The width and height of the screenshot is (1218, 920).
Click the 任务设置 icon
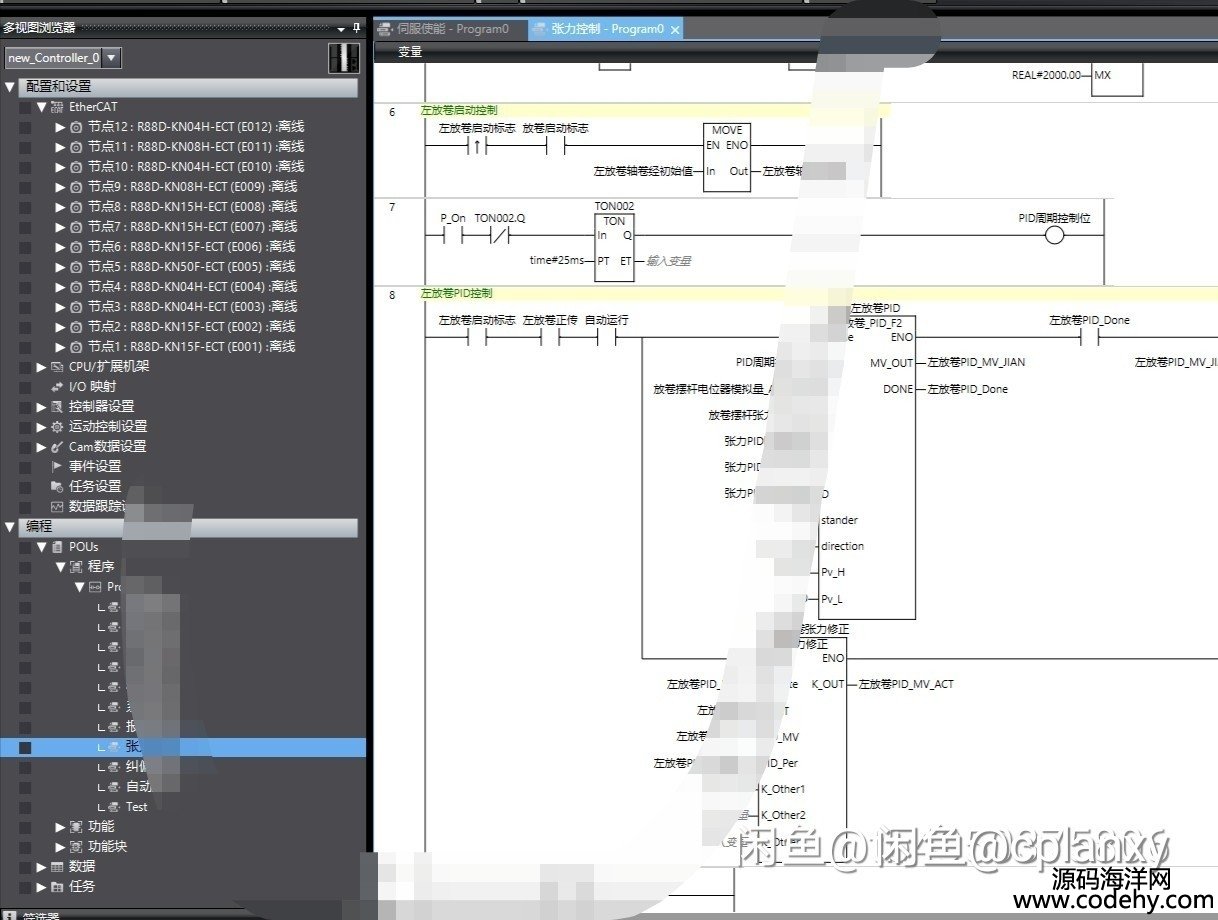[57, 487]
